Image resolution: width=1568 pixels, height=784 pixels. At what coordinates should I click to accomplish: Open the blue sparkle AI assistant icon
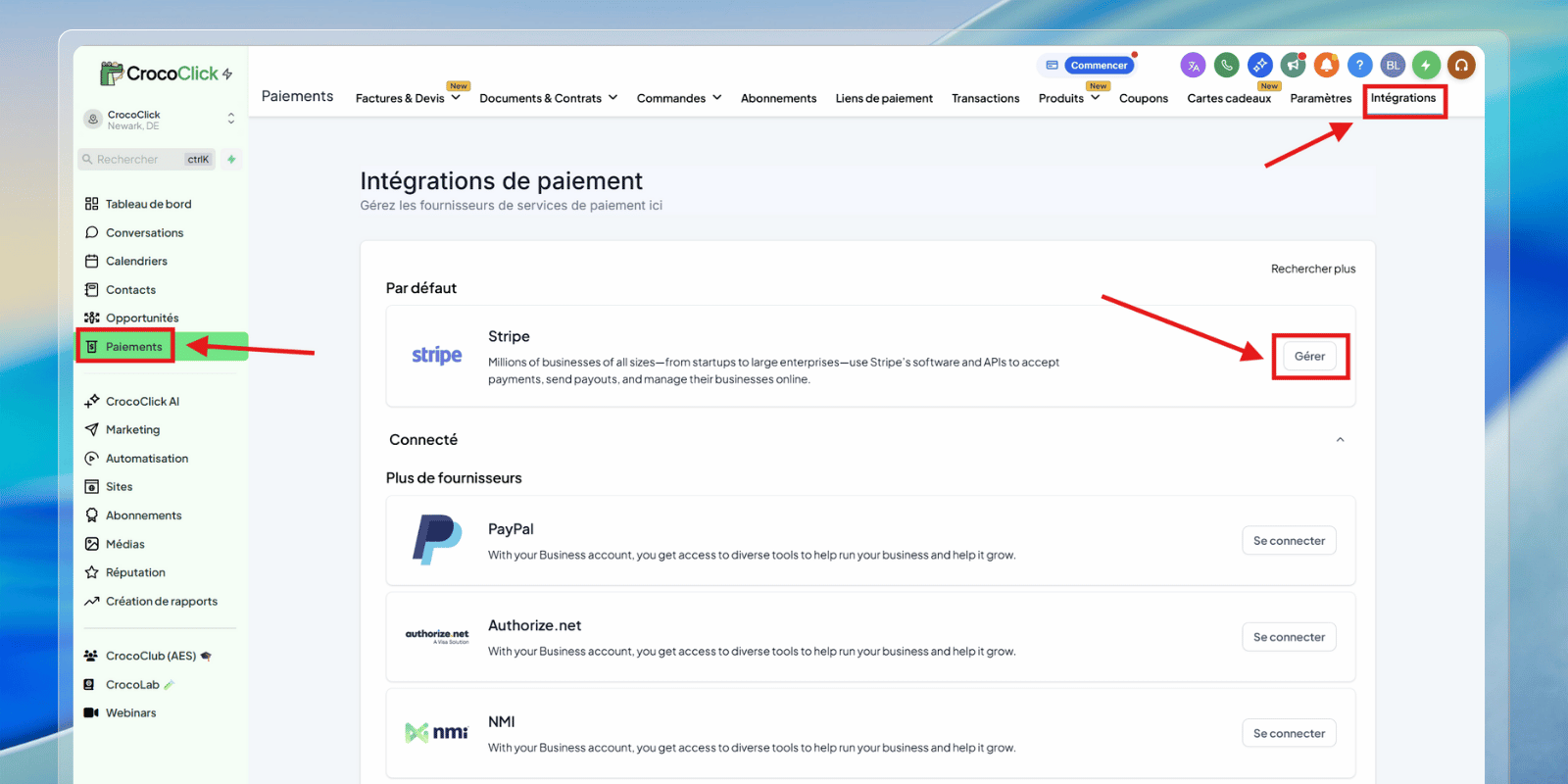click(1259, 66)
